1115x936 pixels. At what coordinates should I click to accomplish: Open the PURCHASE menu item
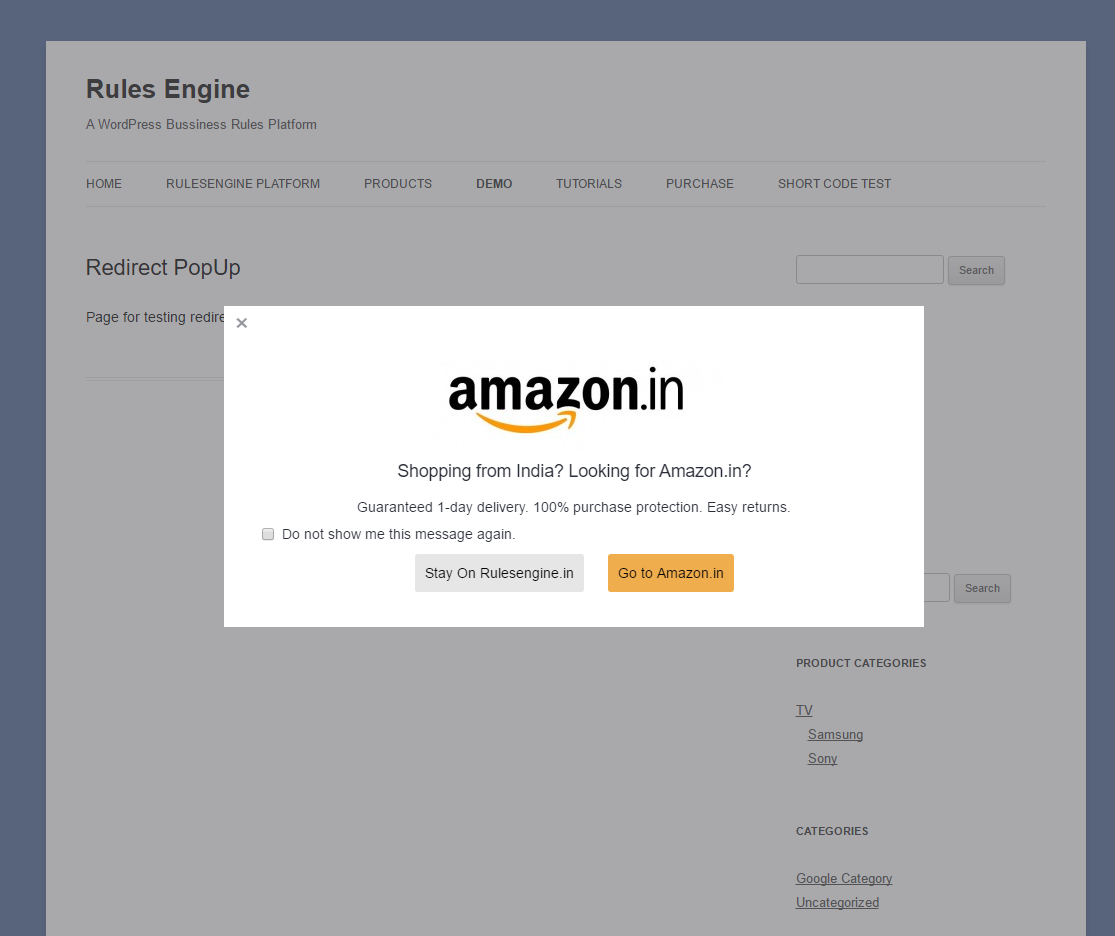click(700, 184)
